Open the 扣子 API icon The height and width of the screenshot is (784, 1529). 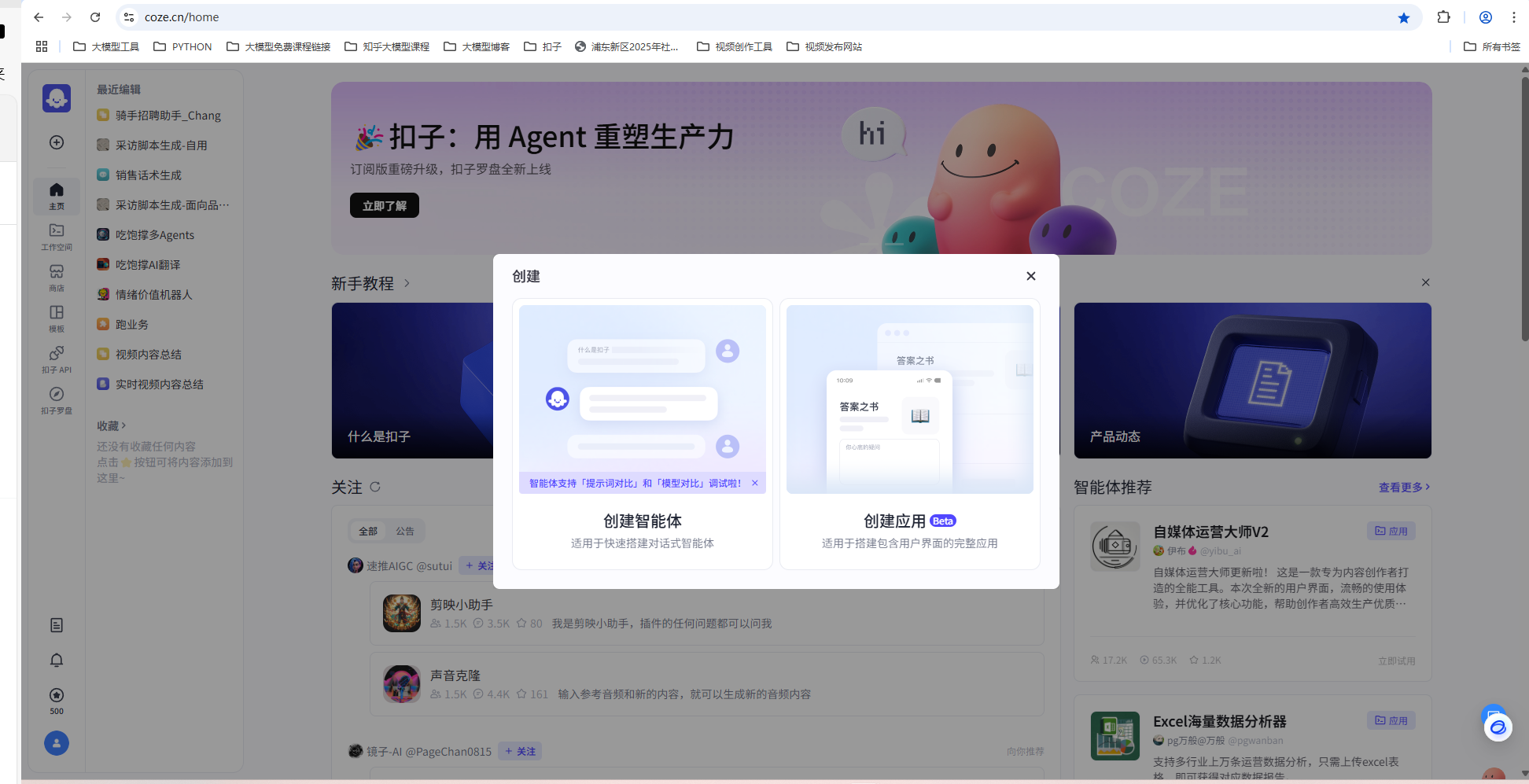57,359
